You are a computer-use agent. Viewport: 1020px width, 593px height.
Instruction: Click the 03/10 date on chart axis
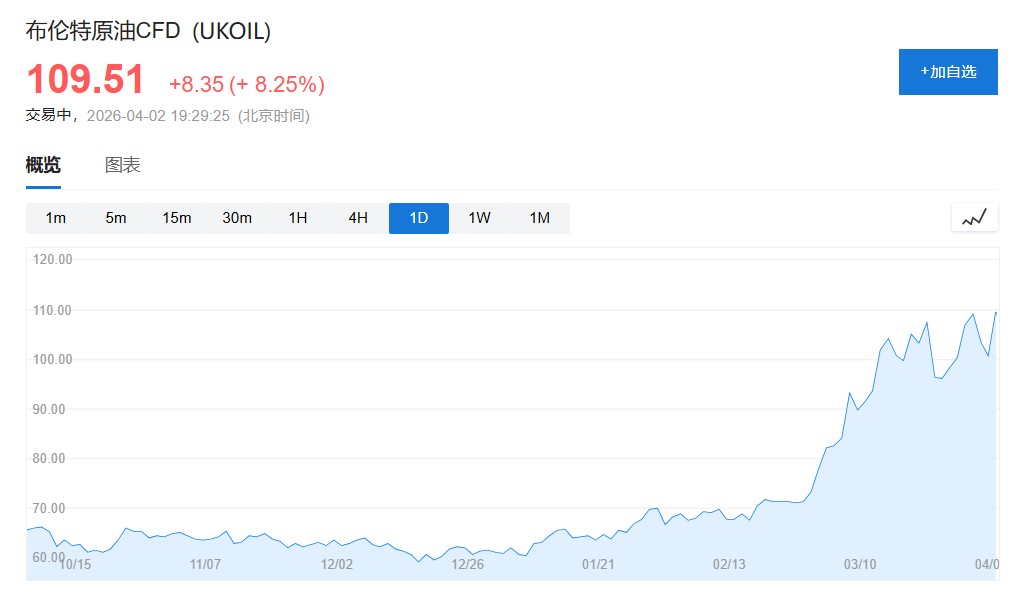[x=860, y=565]
